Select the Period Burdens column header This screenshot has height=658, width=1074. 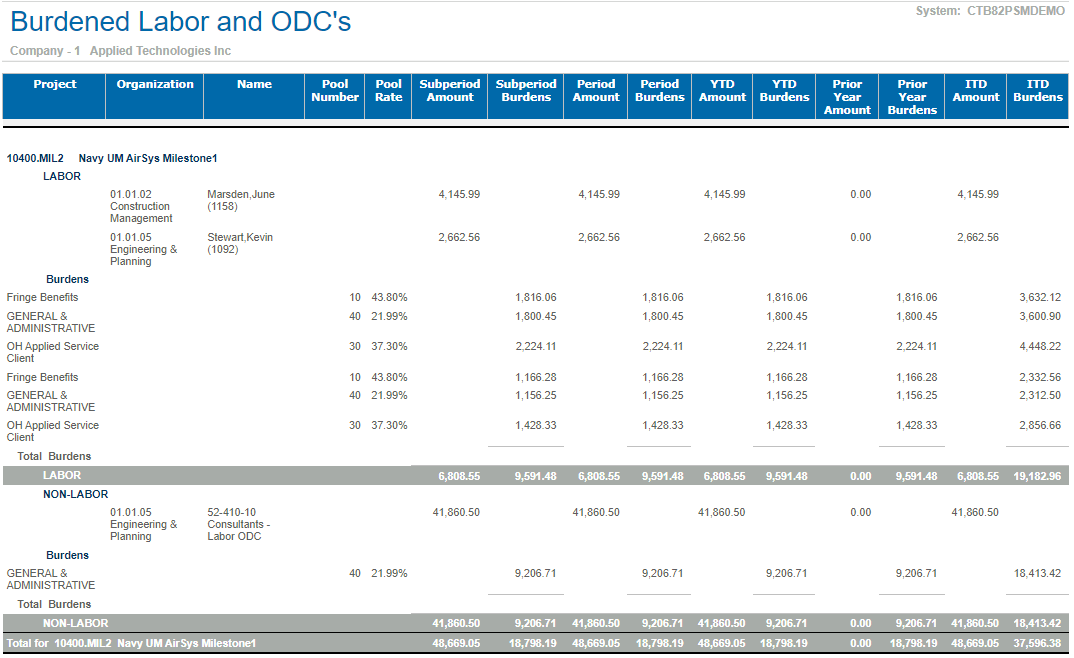tap(660, 91)
